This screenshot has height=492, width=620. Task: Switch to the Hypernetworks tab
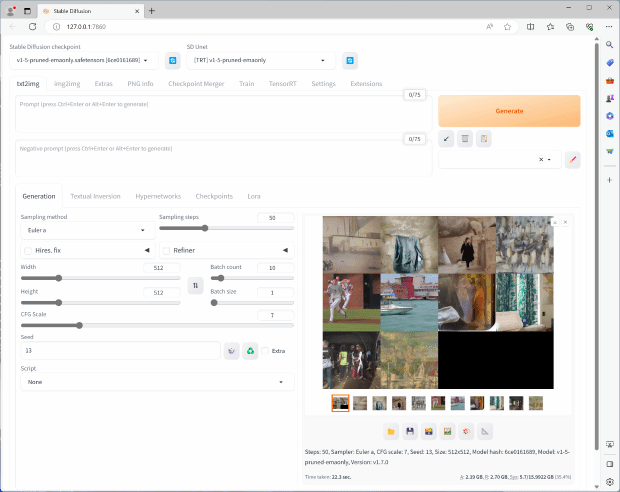pyautogui.click(x=158, y=197)
